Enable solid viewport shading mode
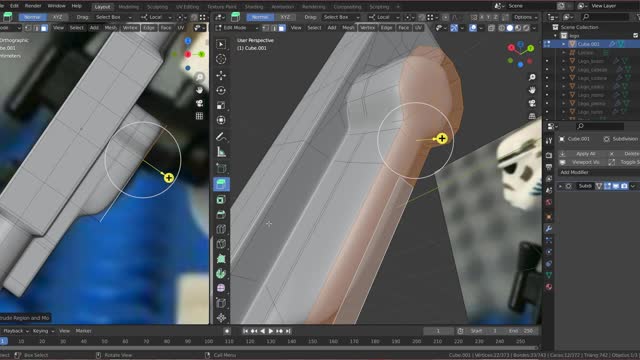640x360 pixels. (x=510, y=28)
